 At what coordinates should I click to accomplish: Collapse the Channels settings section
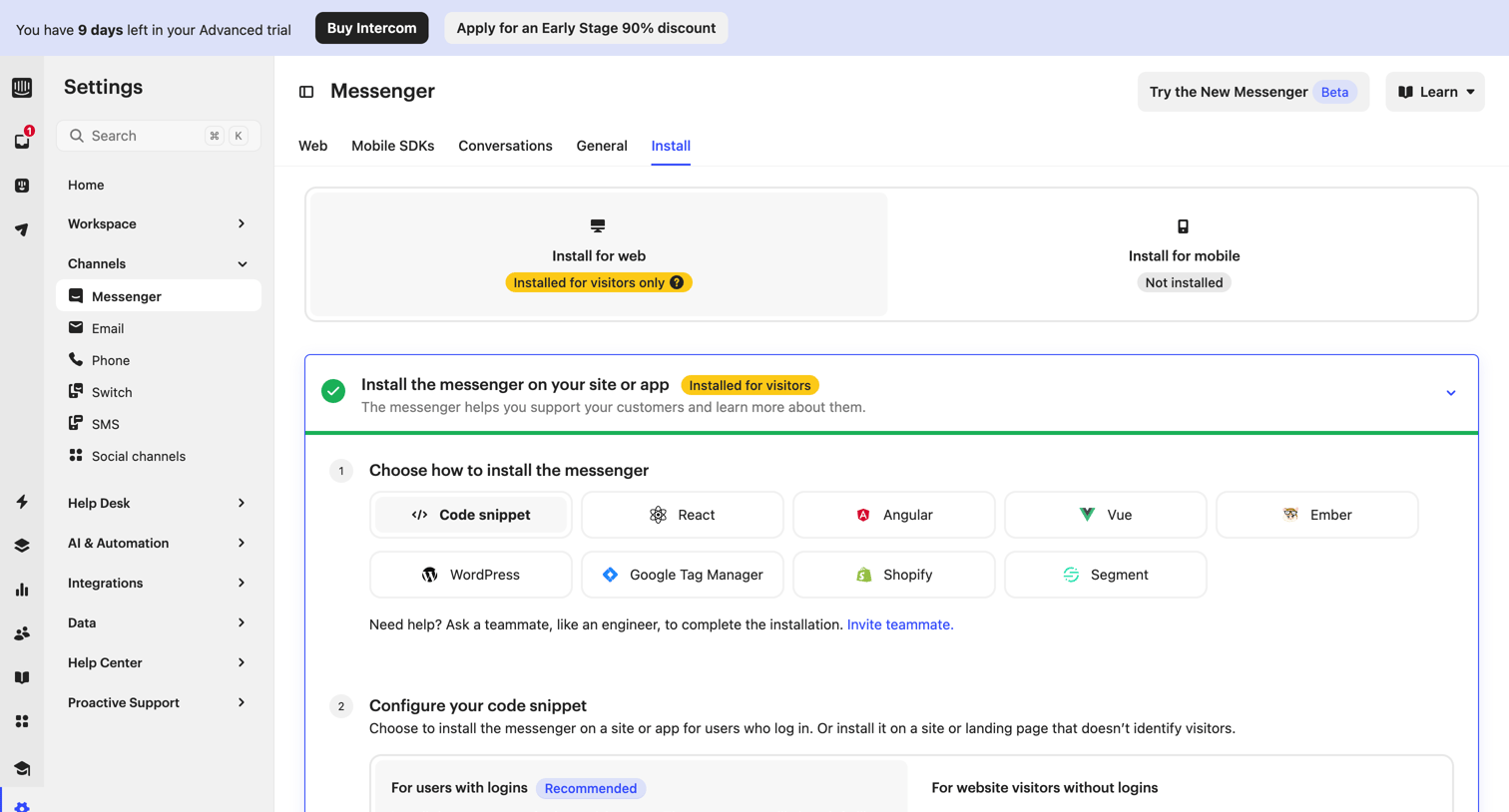158,263
